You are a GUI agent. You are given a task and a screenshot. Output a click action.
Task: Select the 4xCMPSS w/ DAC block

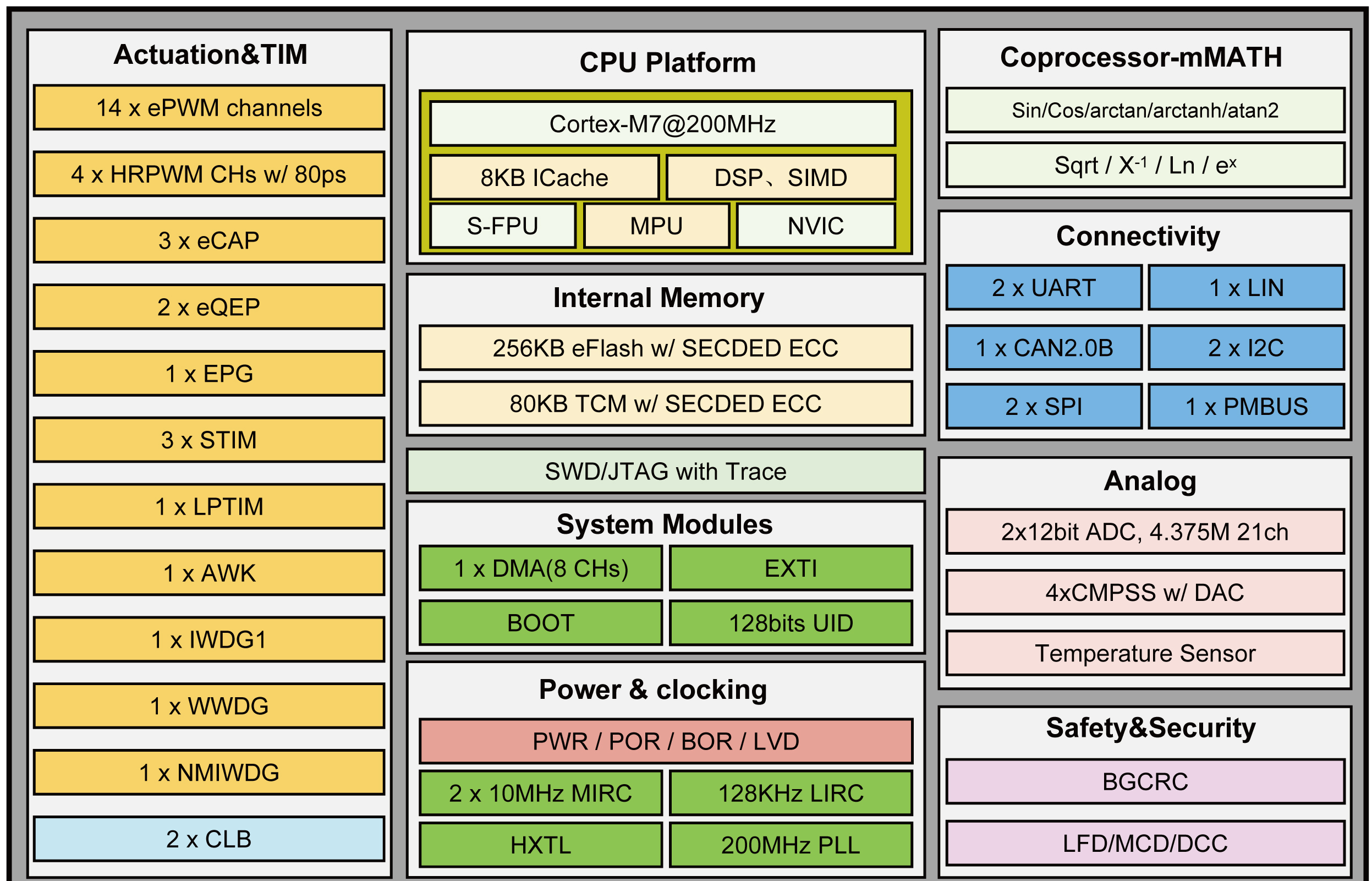[x=1145, y=592]
